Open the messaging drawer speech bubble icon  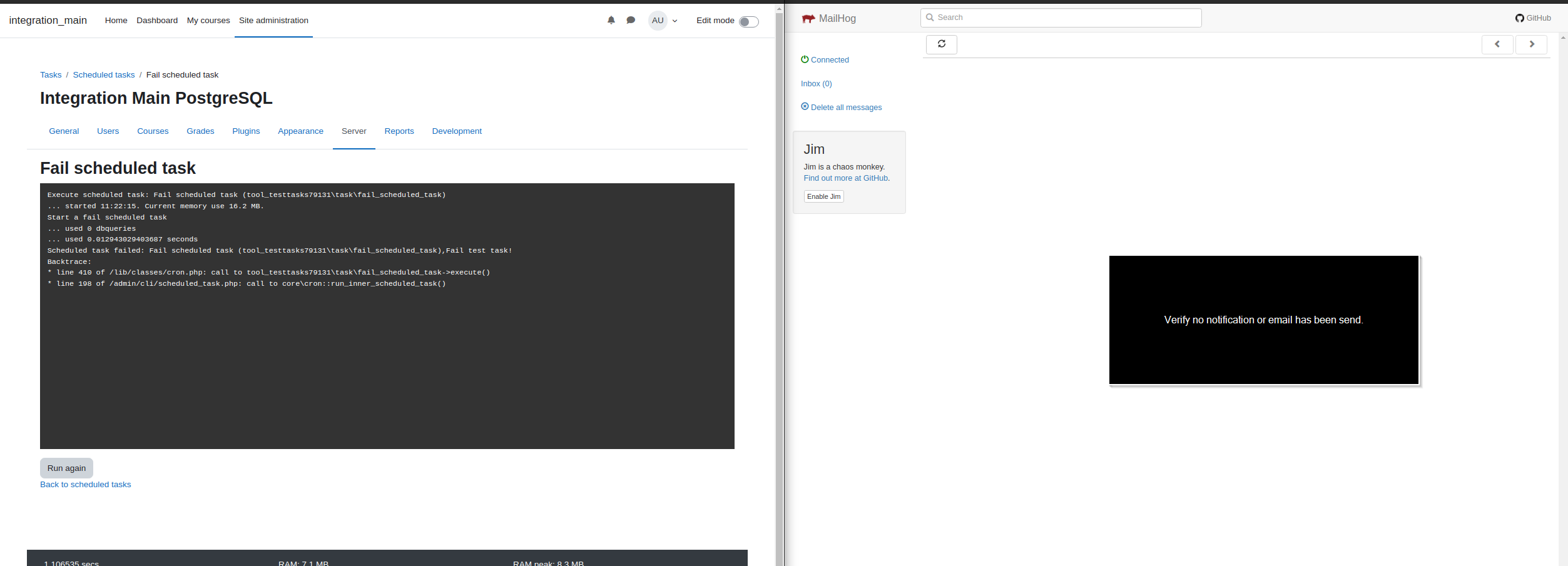click(631, 20)
